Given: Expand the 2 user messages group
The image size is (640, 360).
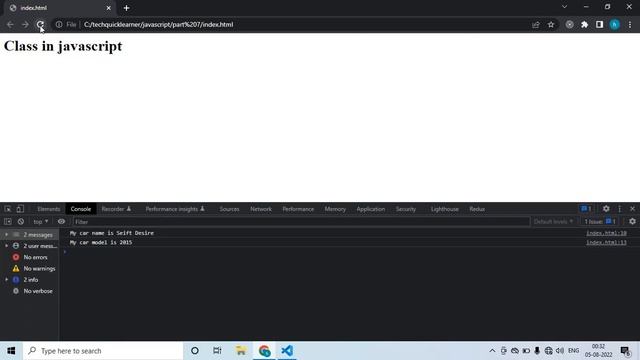Looking at the screenshot, I should [x=7, y=246].
